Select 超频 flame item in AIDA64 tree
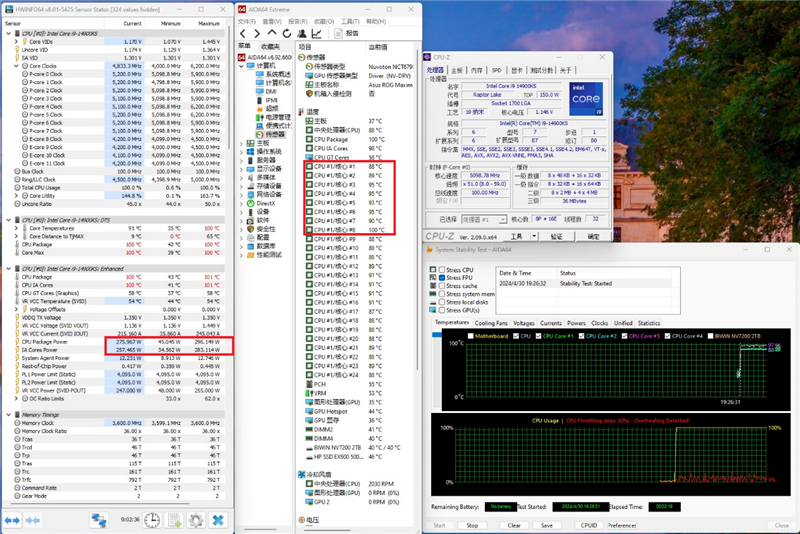800x534 pixels. (x=267, y=109)
